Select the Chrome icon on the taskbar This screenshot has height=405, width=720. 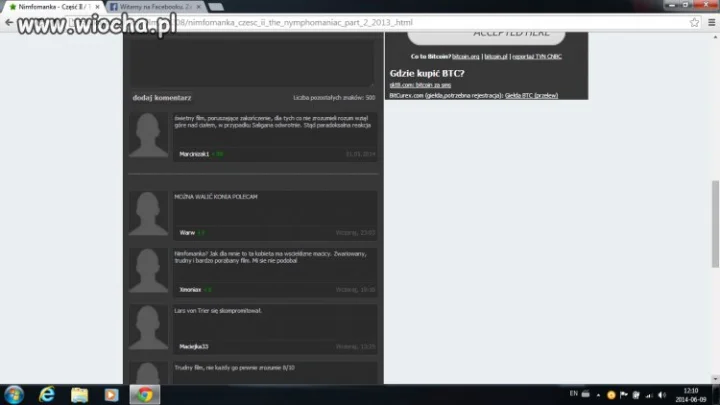[x=145, y=395]
